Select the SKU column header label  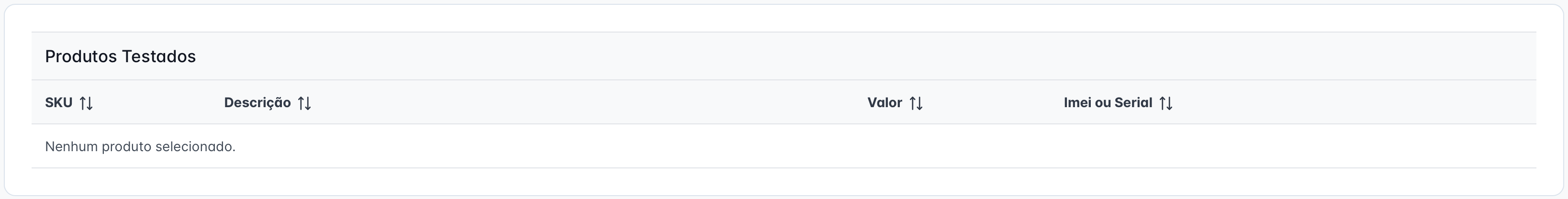click(x=58, y=103)
